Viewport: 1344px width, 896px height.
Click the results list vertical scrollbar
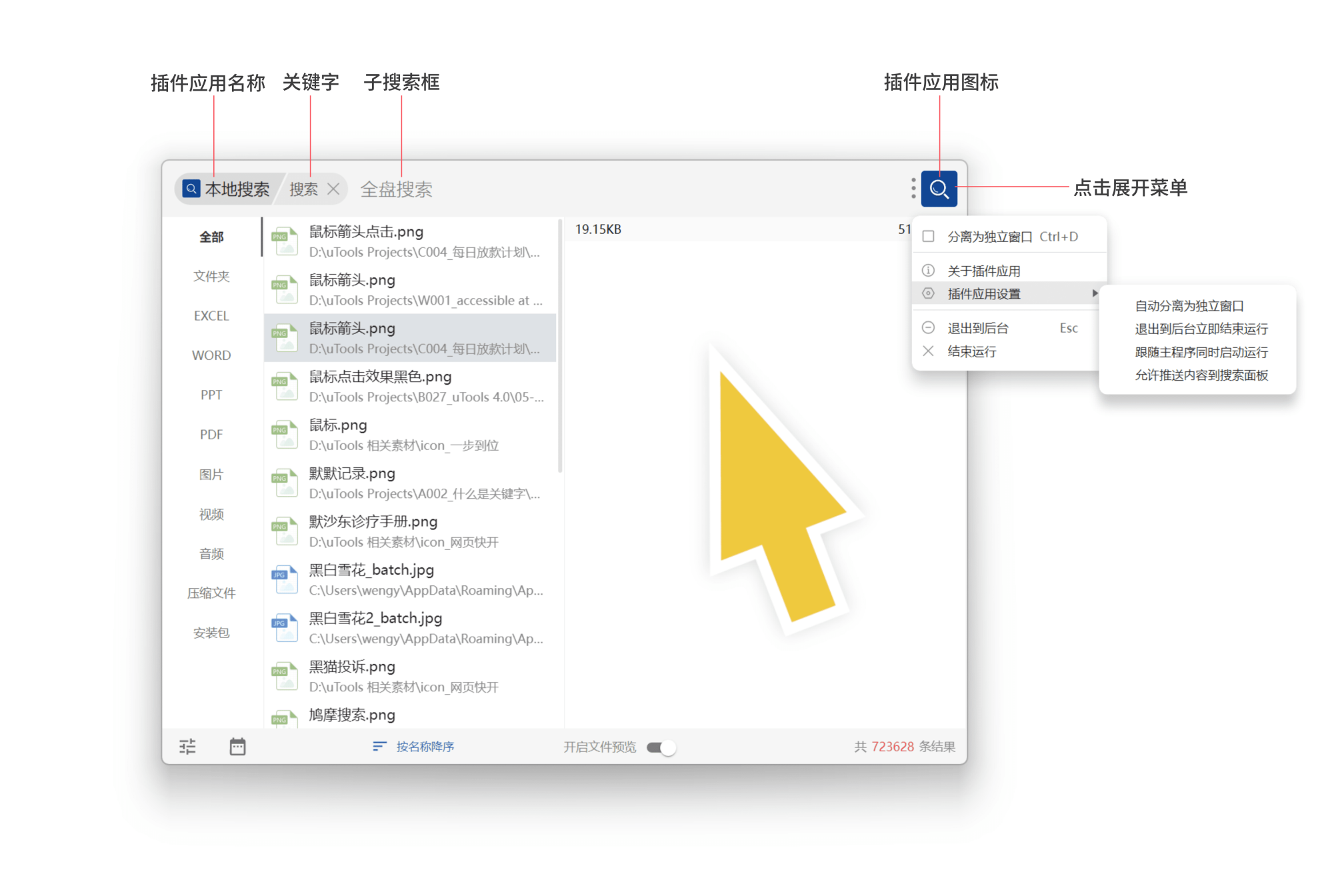click(x=560, y=345)
